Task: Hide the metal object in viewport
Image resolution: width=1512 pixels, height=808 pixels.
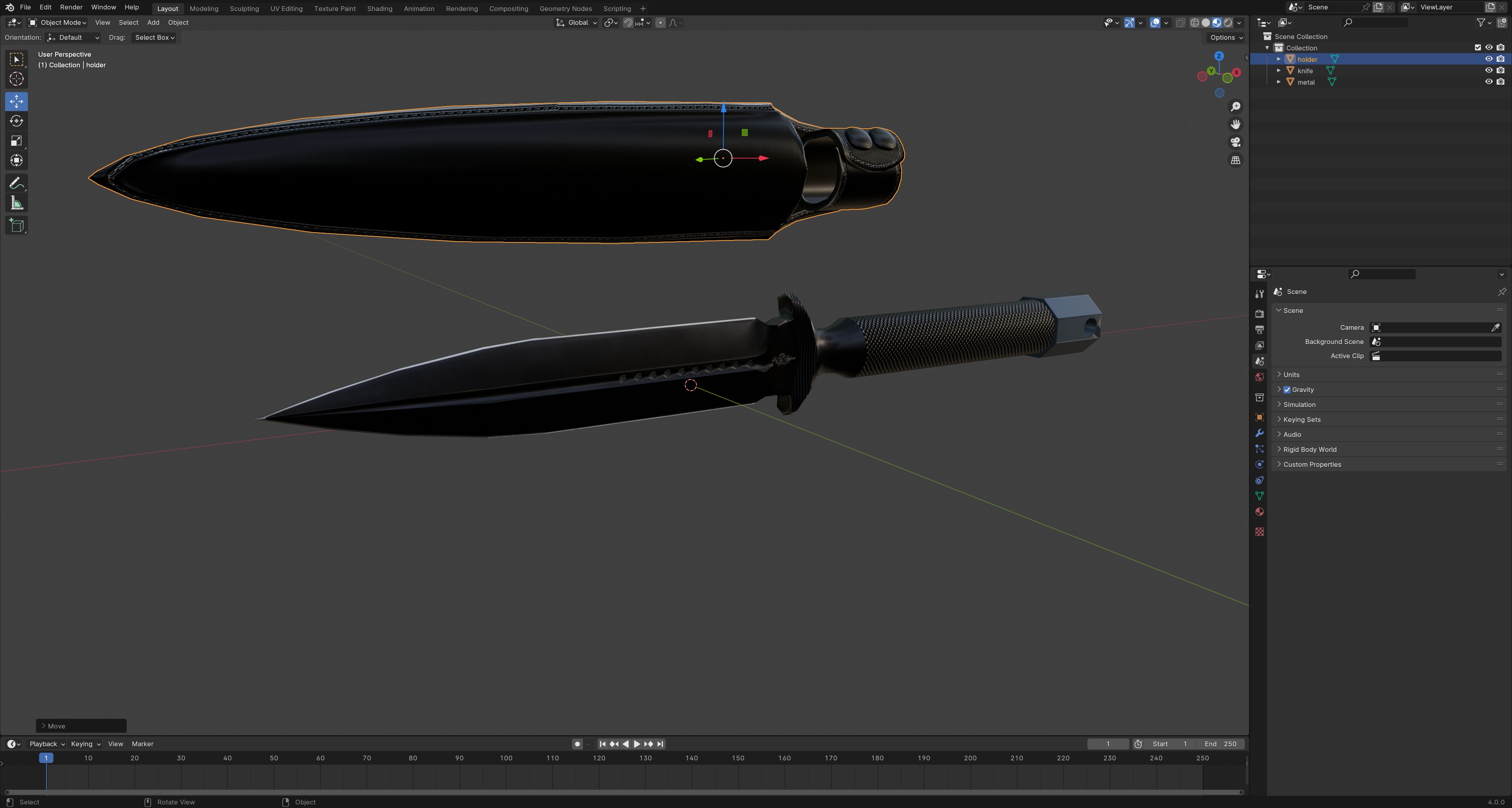Action: pos(1488,82)
